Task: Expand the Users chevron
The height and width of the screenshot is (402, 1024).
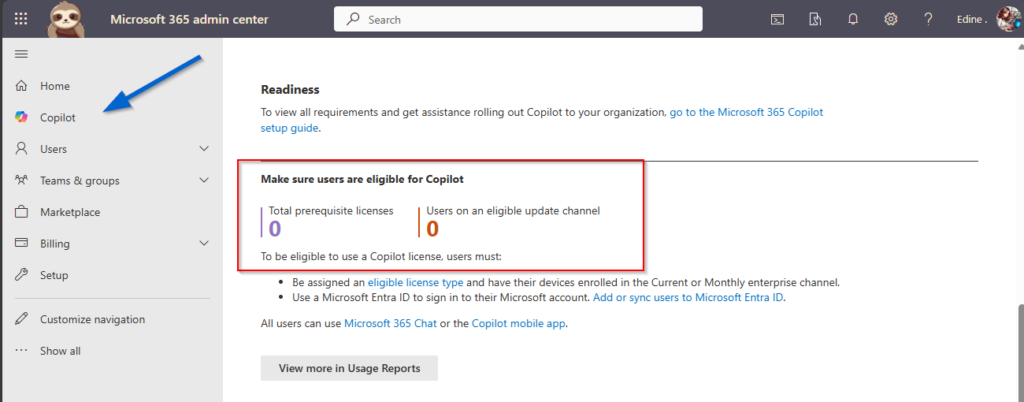Action: (x=204, y=149)
